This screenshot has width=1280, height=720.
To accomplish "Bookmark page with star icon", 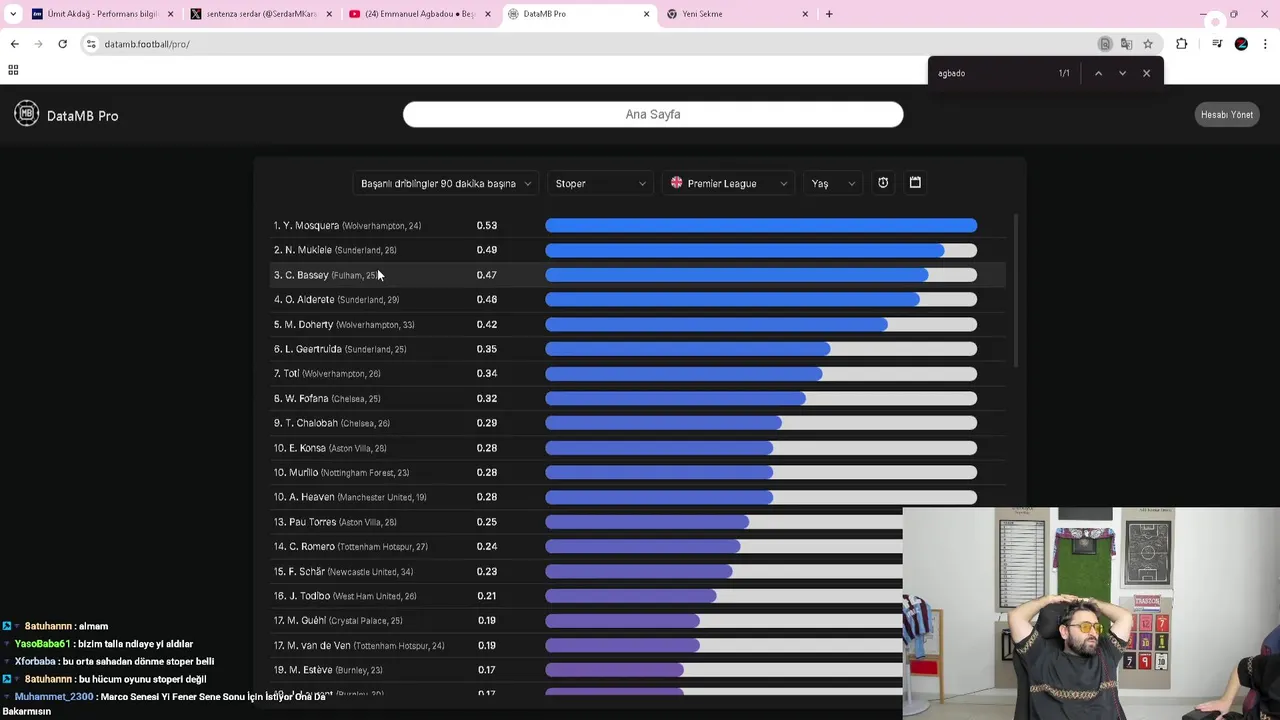I will pyautogui.click(x=1148, y=44).
